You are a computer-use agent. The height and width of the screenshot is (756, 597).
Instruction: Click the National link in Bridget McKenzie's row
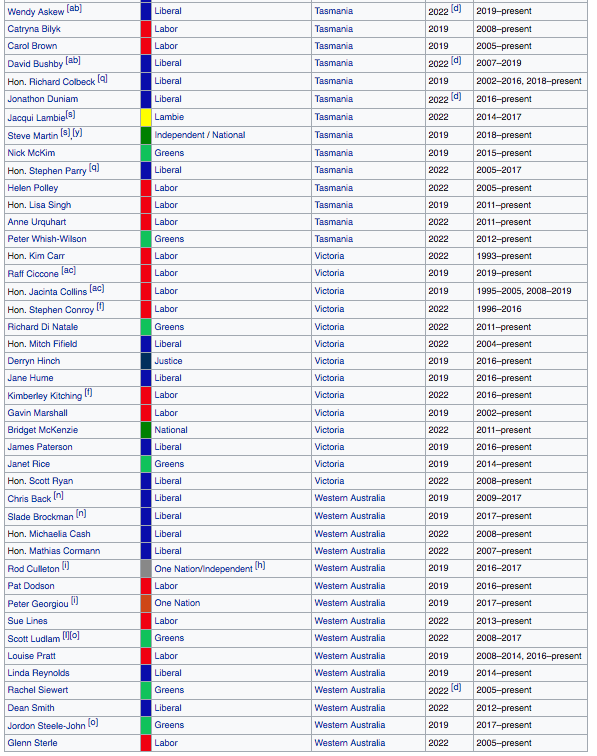(x=171, y=430)
